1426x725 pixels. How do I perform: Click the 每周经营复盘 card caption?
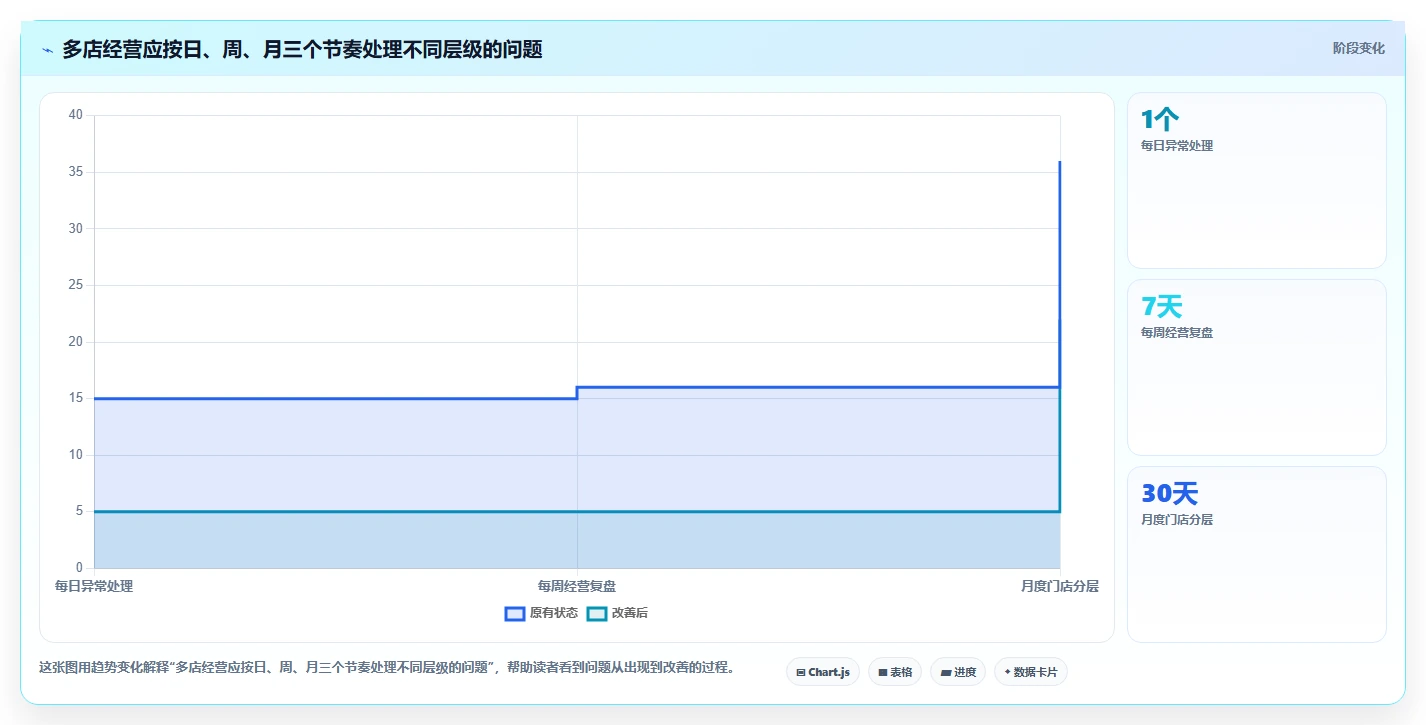pyautogui.click(x=1177, y=333)
